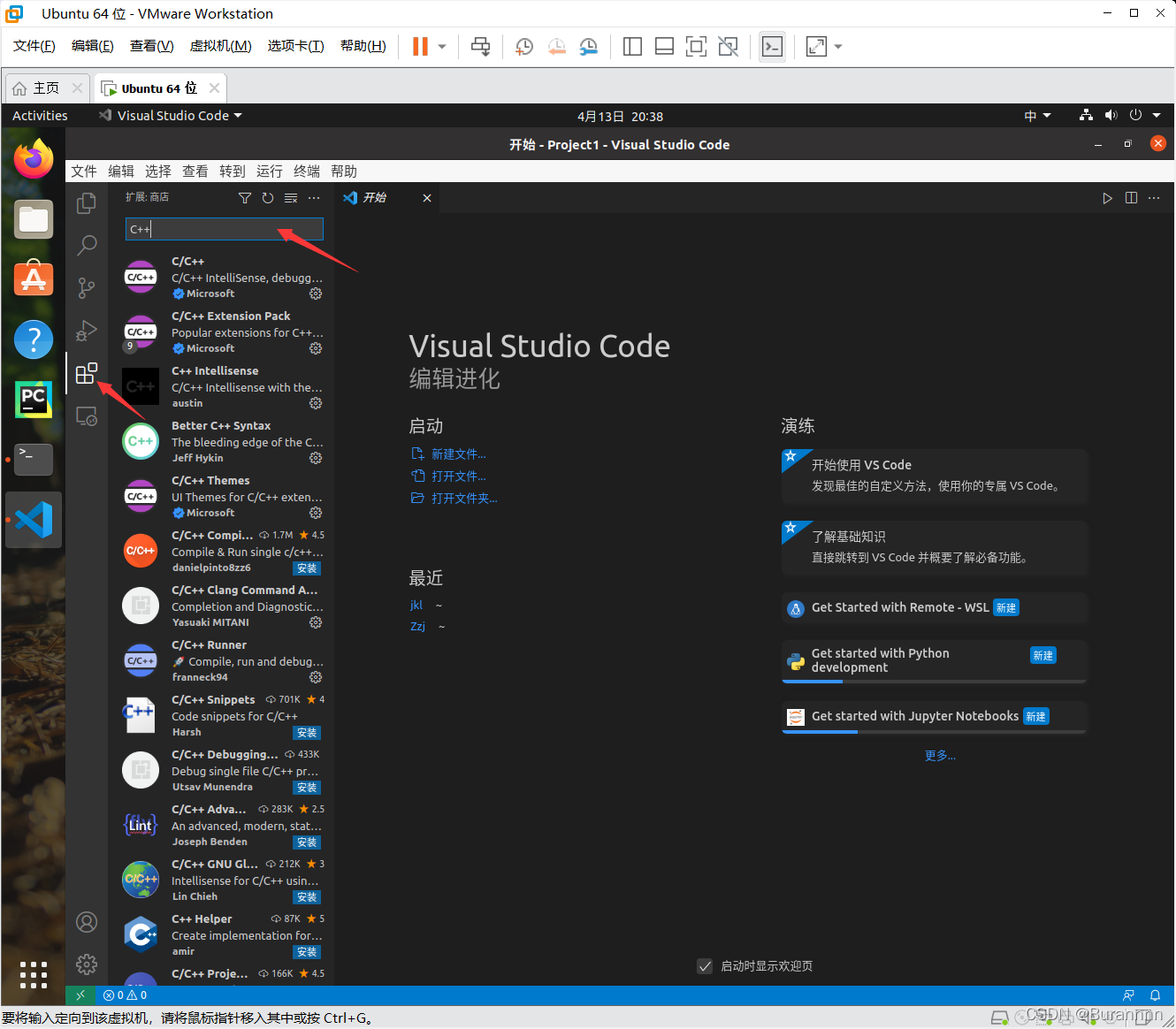Screen dimensions: 1176x1029
Task: Click the remote window status bar icon
Action: [80, 995]
